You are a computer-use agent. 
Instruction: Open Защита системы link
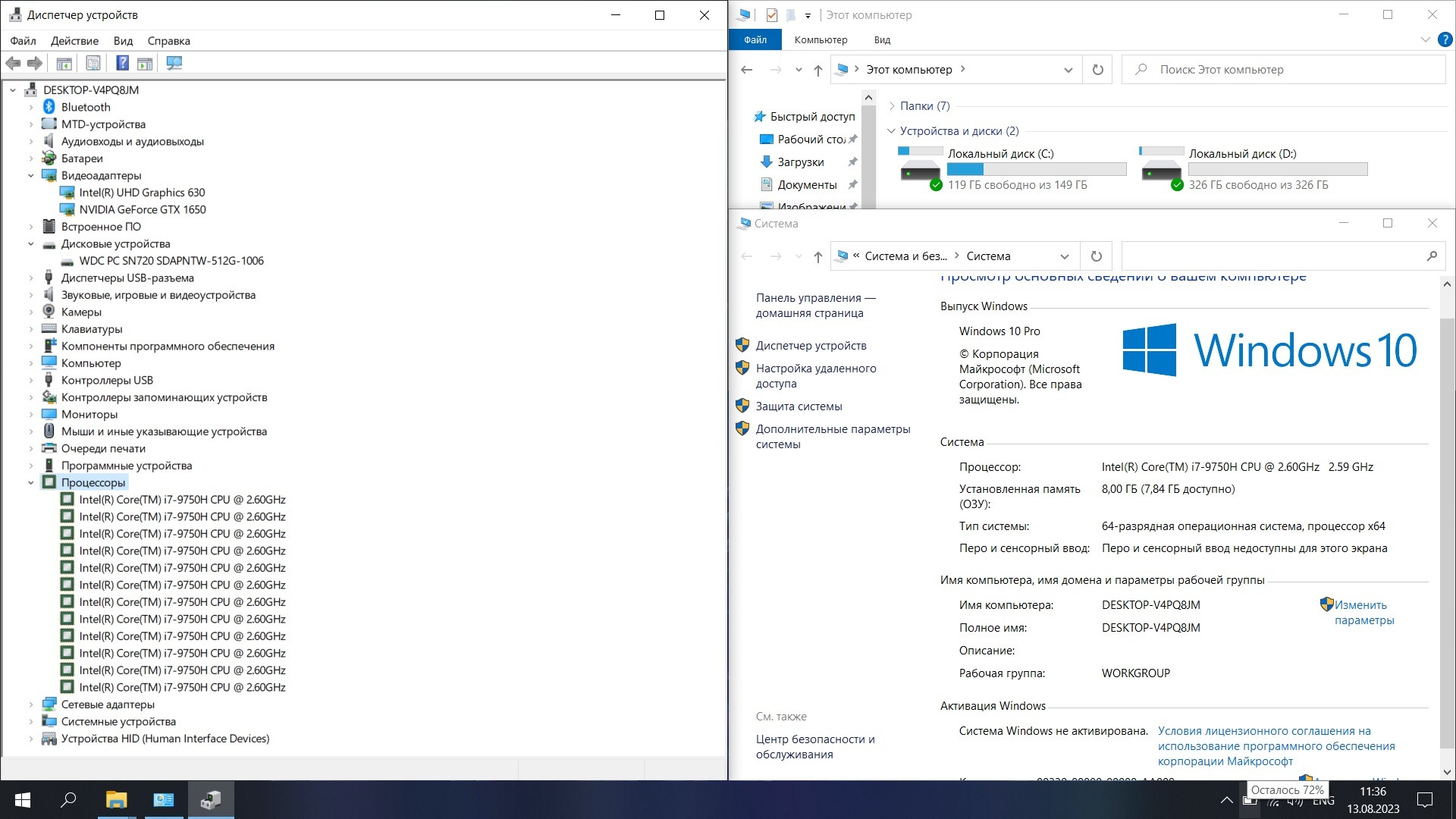pyautogui.click(x=799, y=406)
